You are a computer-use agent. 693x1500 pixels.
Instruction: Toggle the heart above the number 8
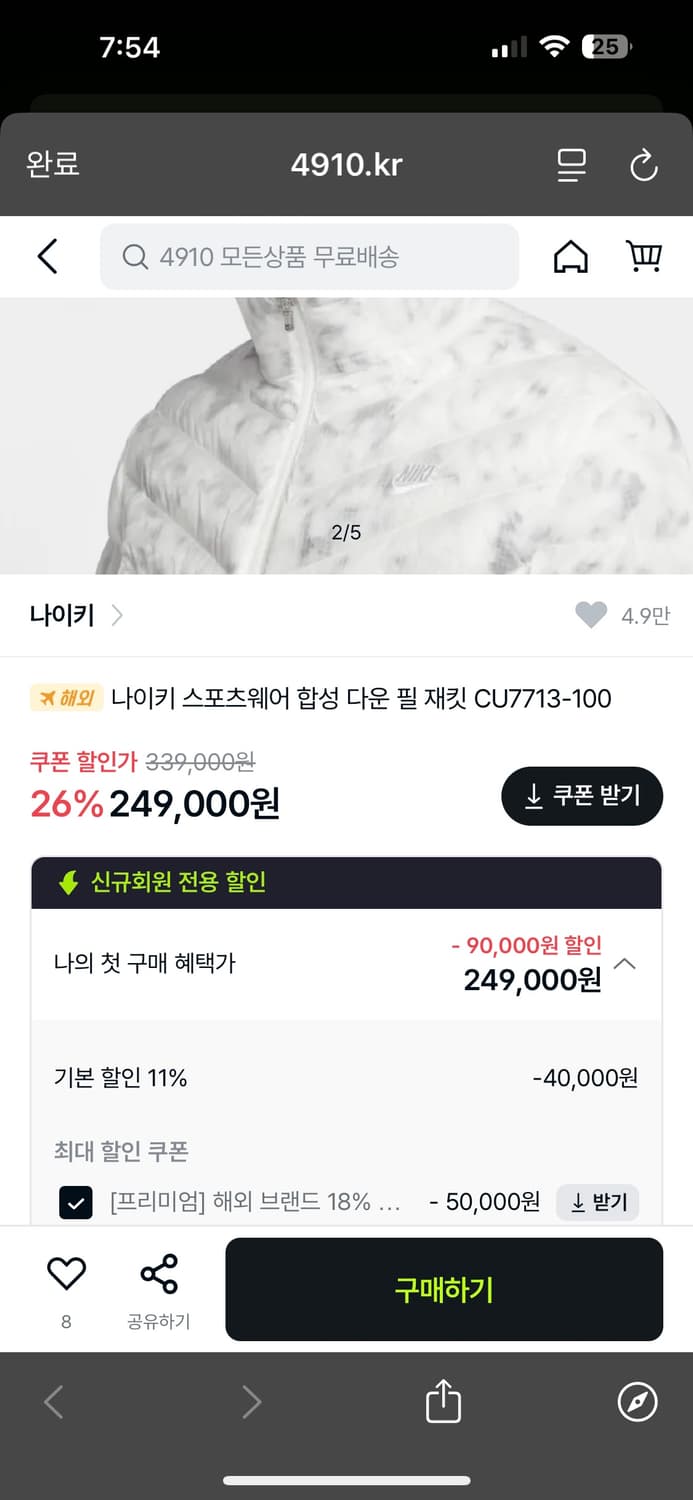[65, 1271]
